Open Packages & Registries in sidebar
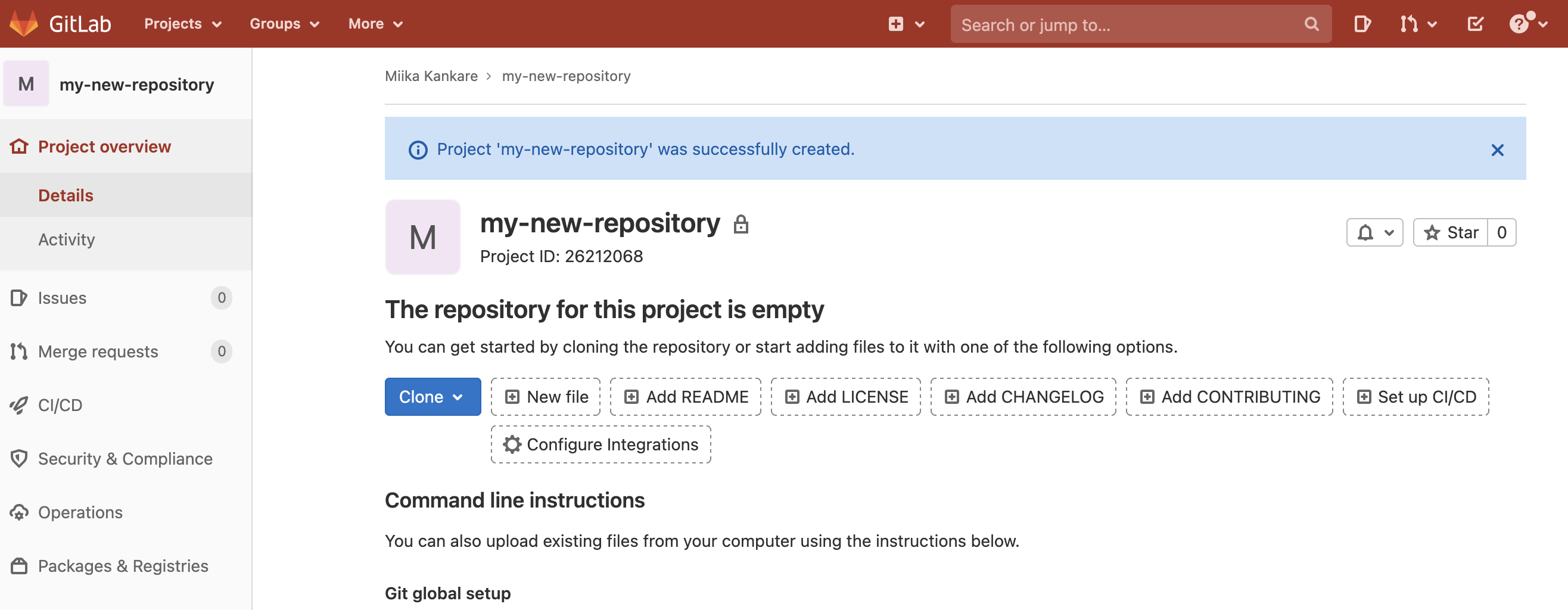 tap(122, 565)
